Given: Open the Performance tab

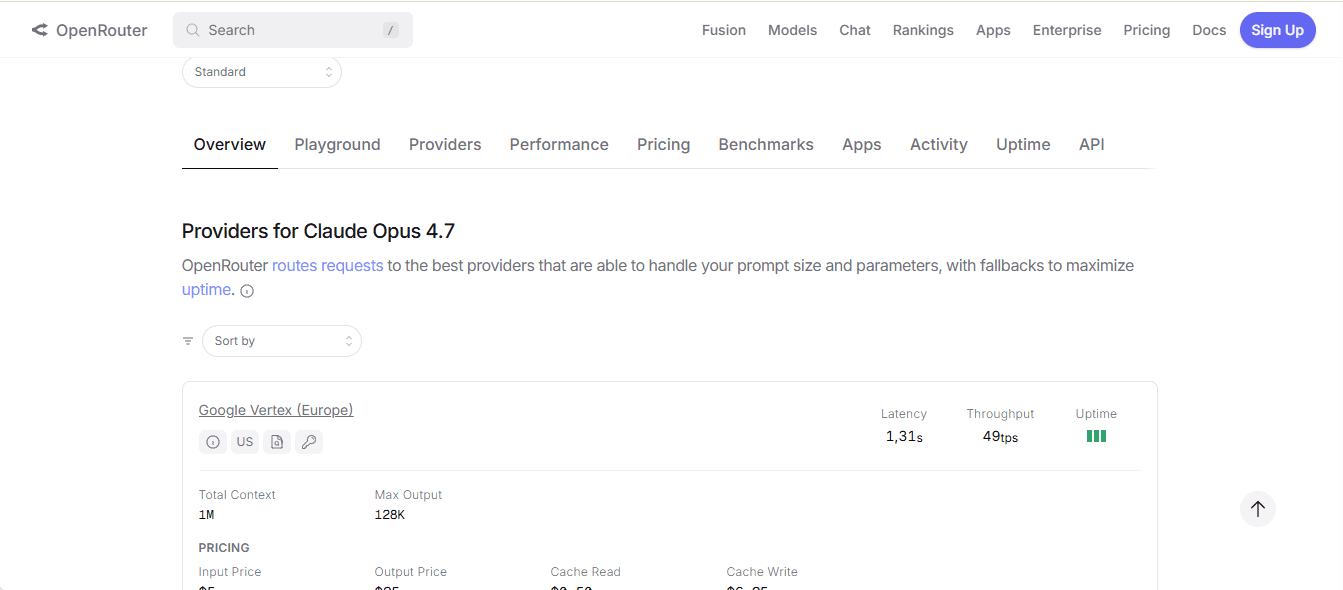Looking at the screenshot, I should (559, 144).
